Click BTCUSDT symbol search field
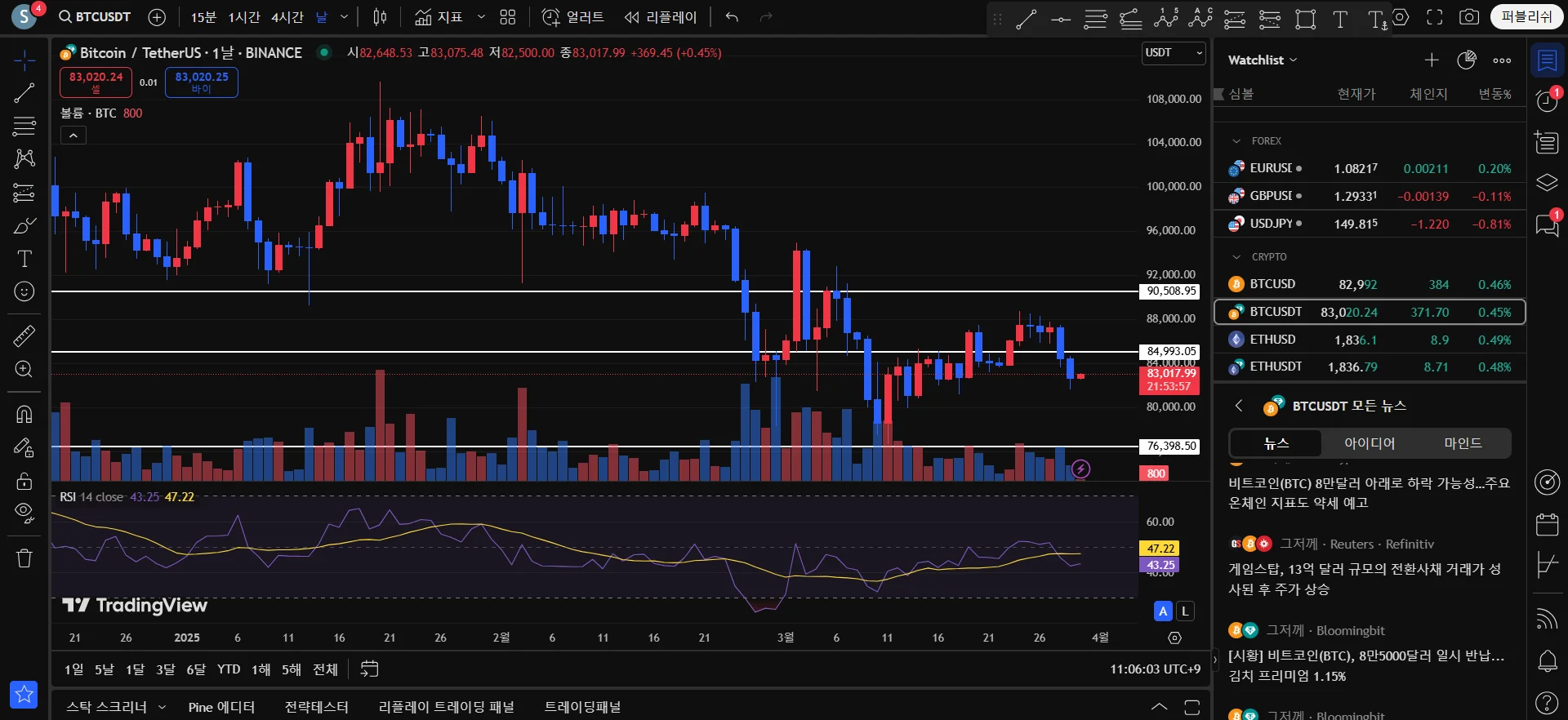 point(95,17)
